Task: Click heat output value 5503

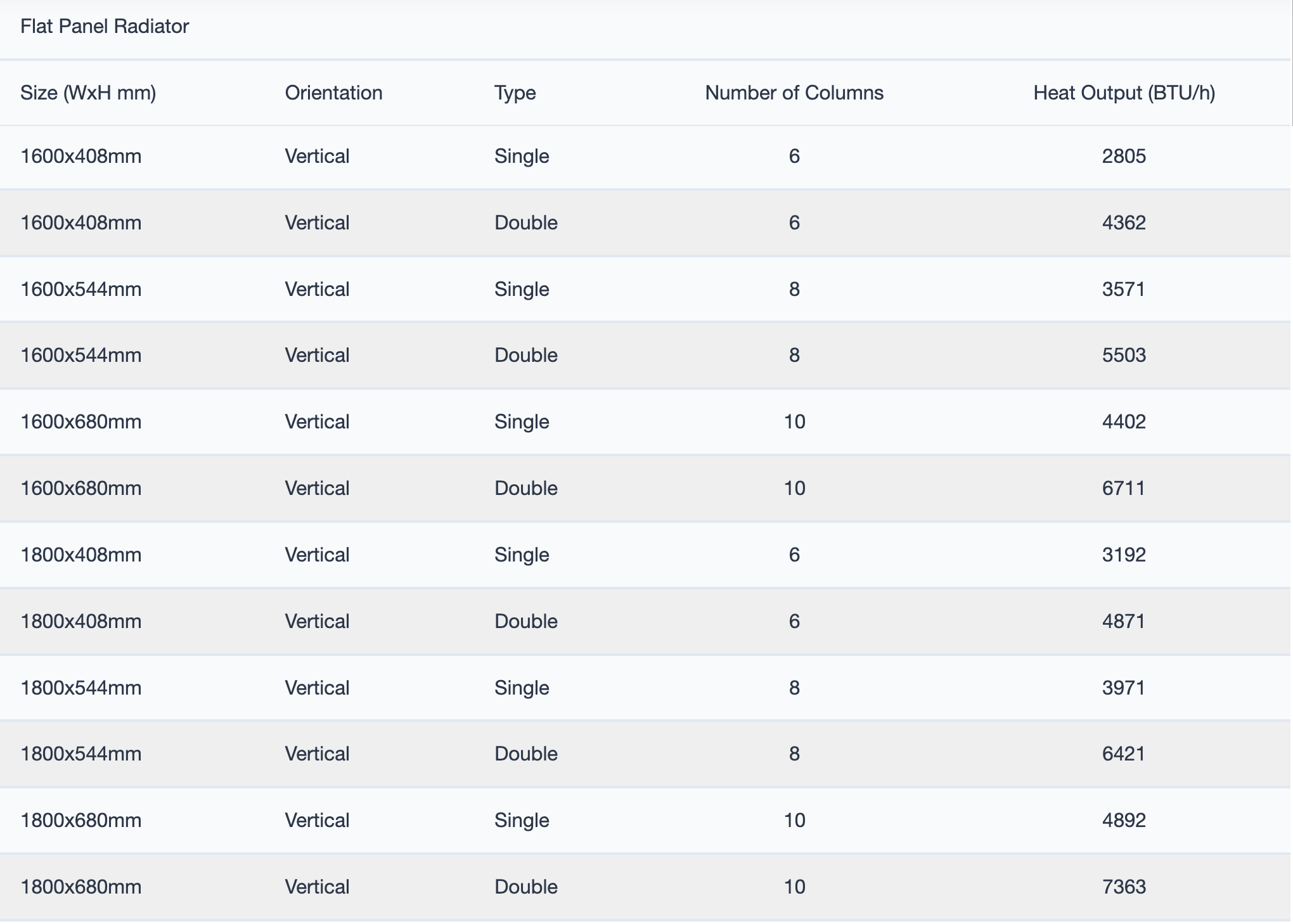Action: (x=1124, y=355)
